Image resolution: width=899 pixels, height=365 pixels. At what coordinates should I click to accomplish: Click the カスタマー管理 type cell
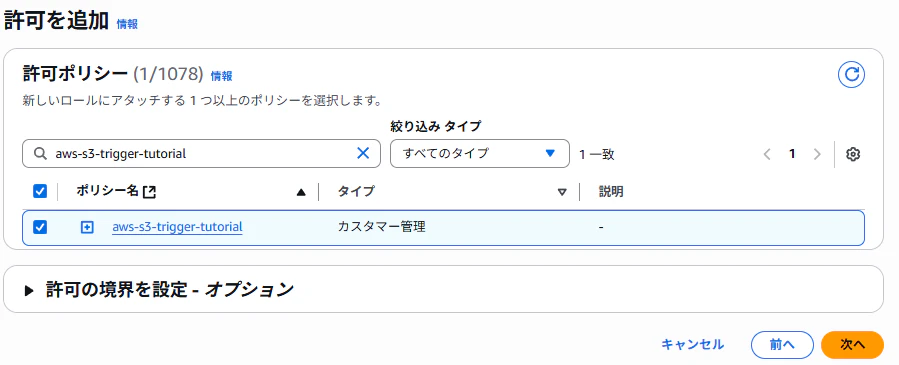click(x=382, y=227)
